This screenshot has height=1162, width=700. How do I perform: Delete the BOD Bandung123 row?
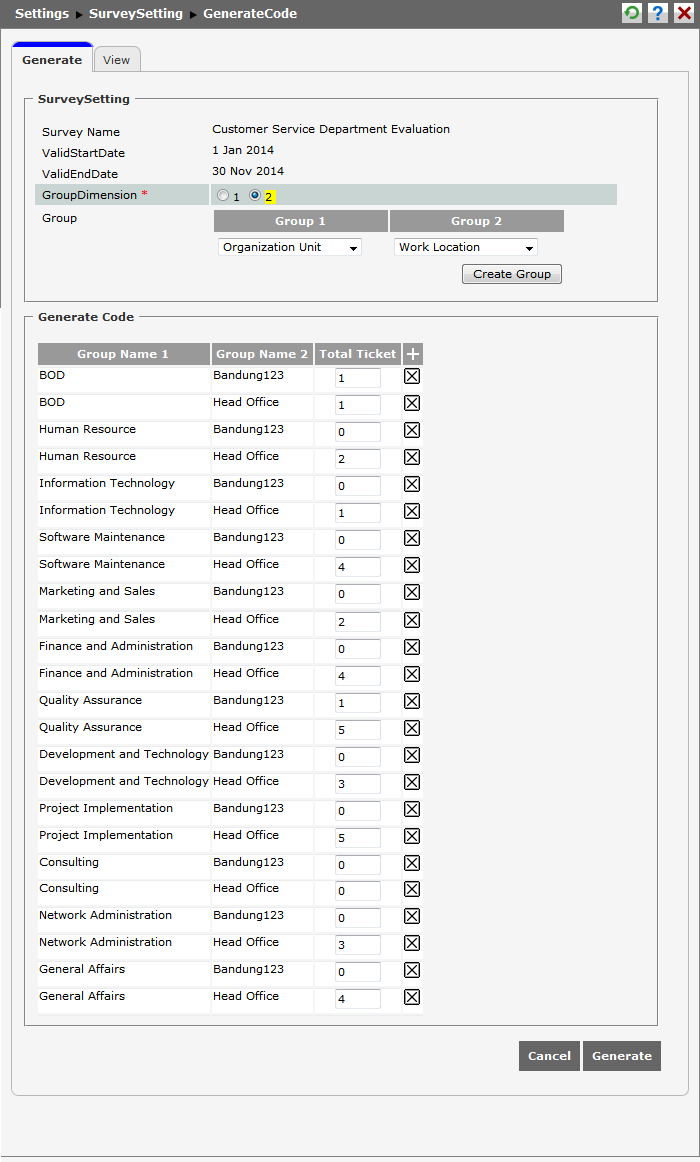pos(412,377)
